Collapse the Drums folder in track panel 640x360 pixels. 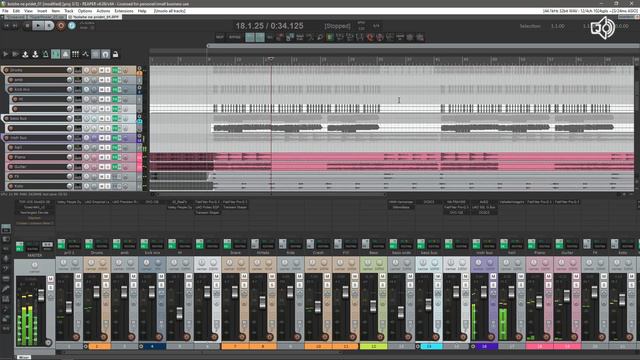coord(139,69)
